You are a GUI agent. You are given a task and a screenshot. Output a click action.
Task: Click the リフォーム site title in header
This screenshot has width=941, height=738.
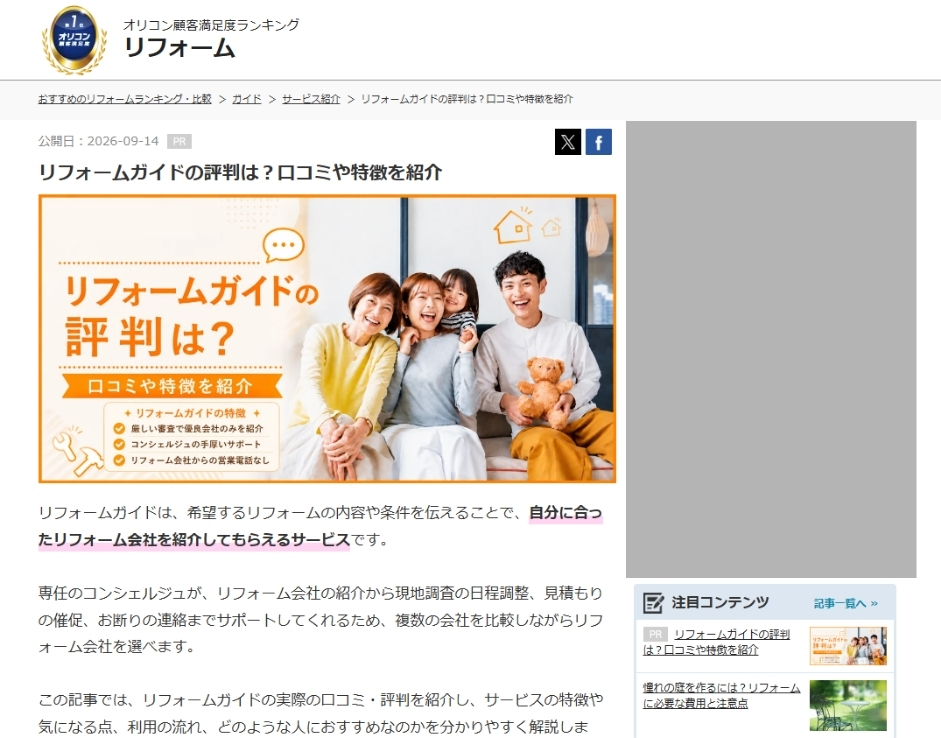tap(179, 48)
